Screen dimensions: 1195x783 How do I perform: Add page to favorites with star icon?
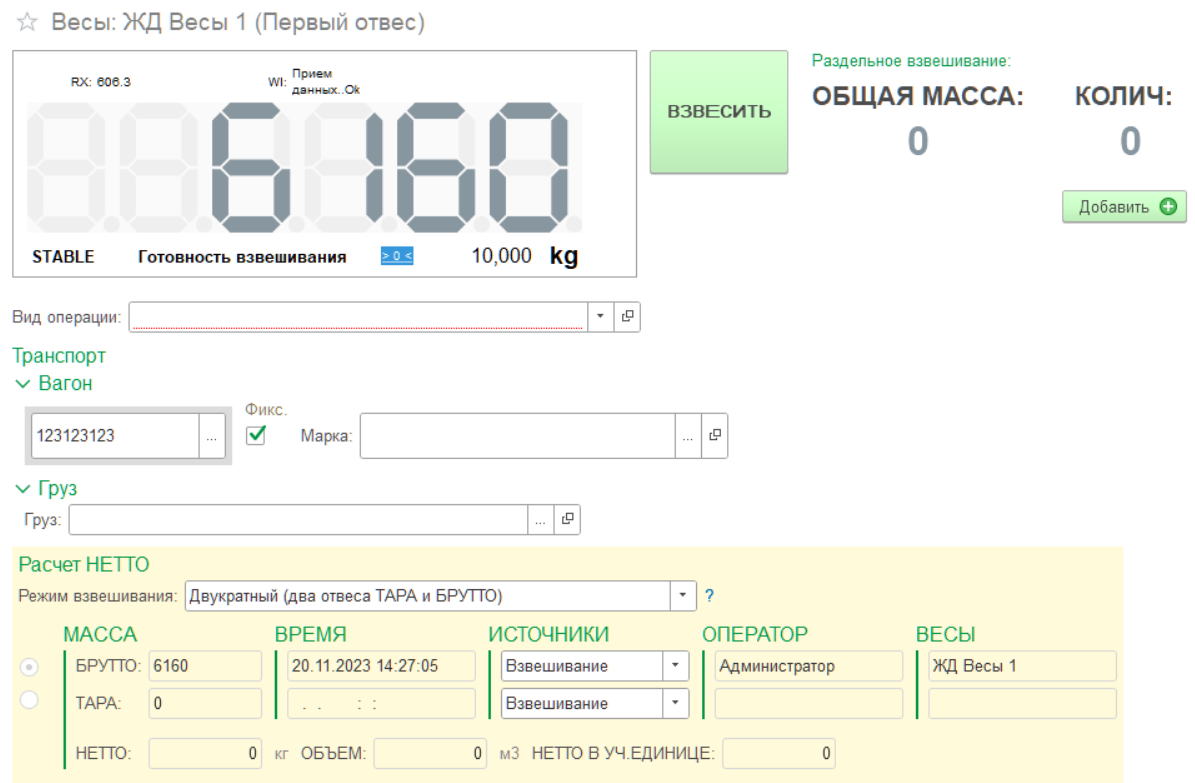(25, 24)
